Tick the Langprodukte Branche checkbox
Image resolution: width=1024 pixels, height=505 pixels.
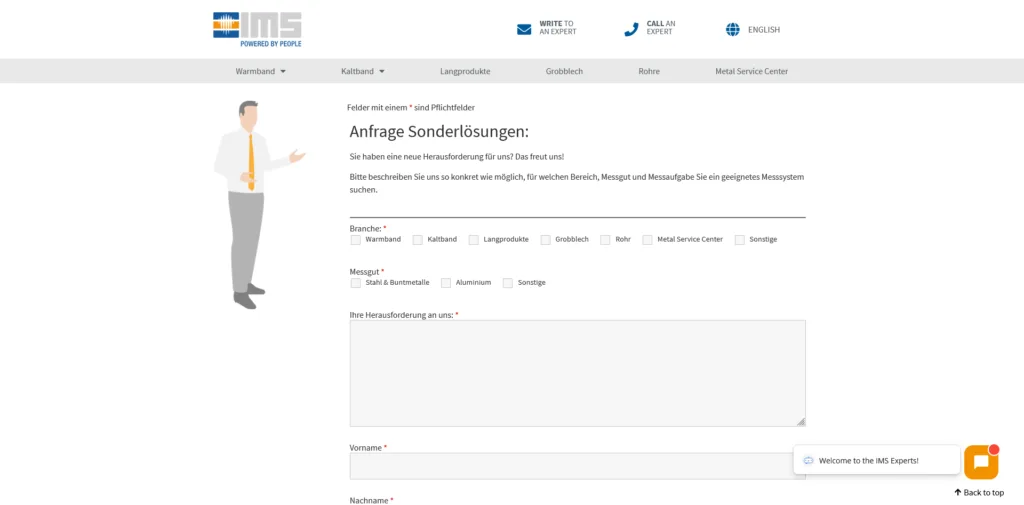click(473, 240)
